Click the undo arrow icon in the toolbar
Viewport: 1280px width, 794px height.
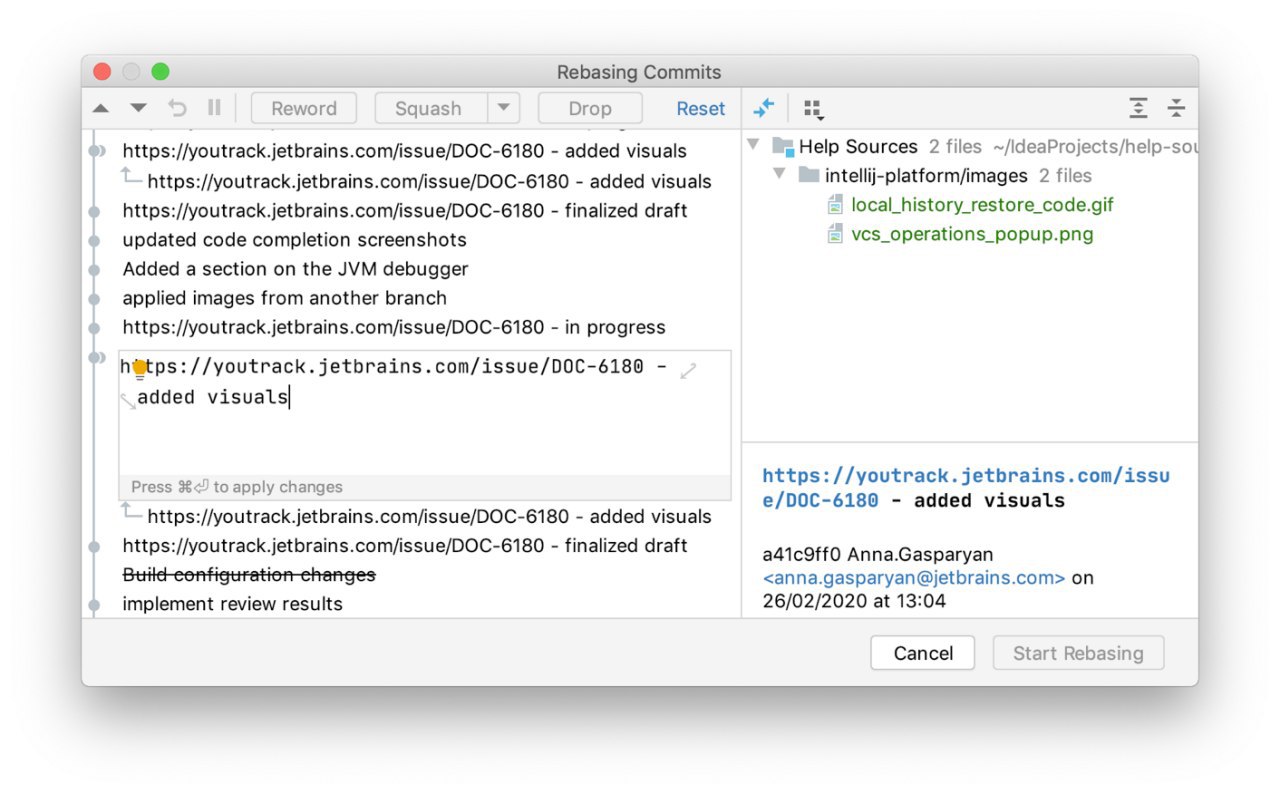[177, 108]
